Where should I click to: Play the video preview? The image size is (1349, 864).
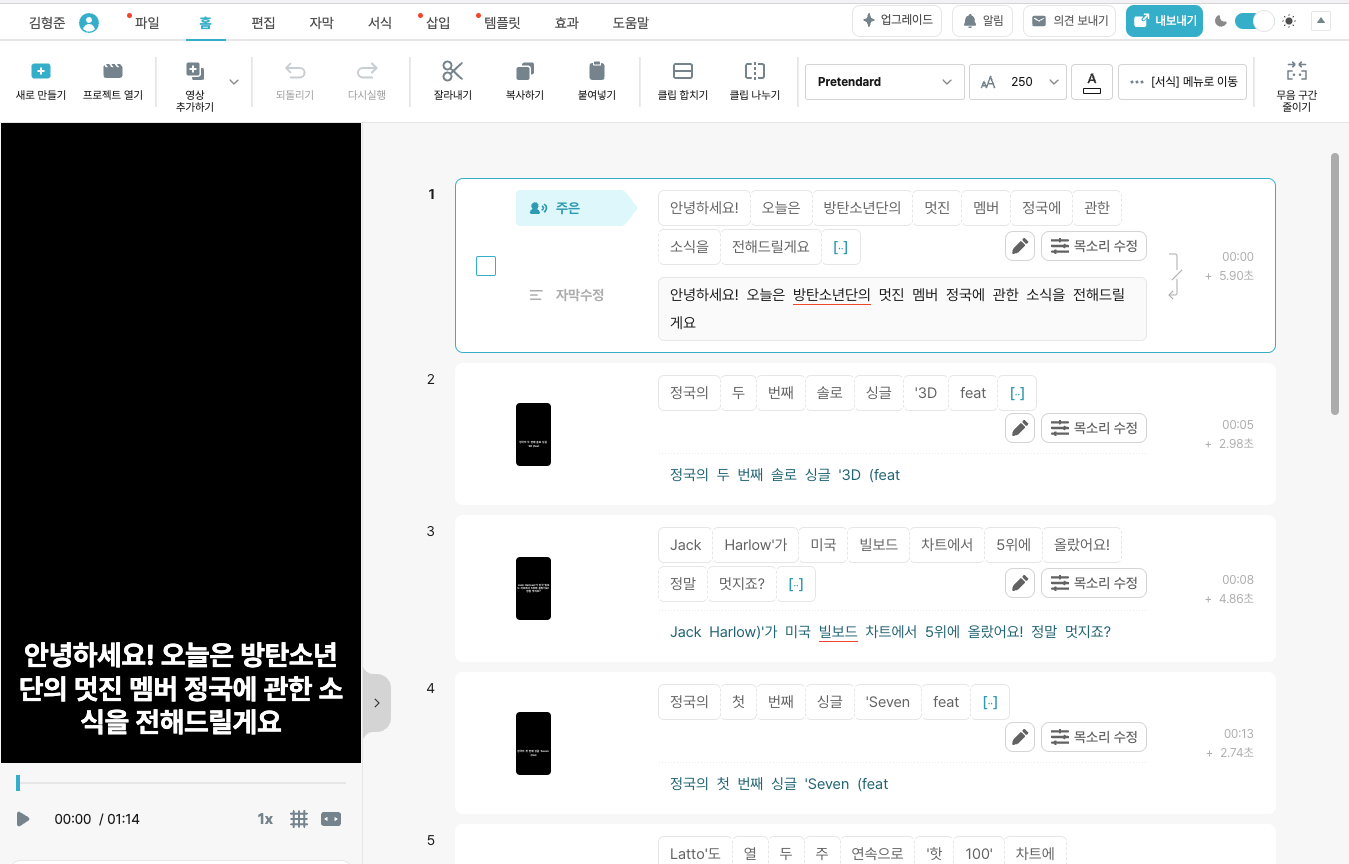click(x=23, y=819)
